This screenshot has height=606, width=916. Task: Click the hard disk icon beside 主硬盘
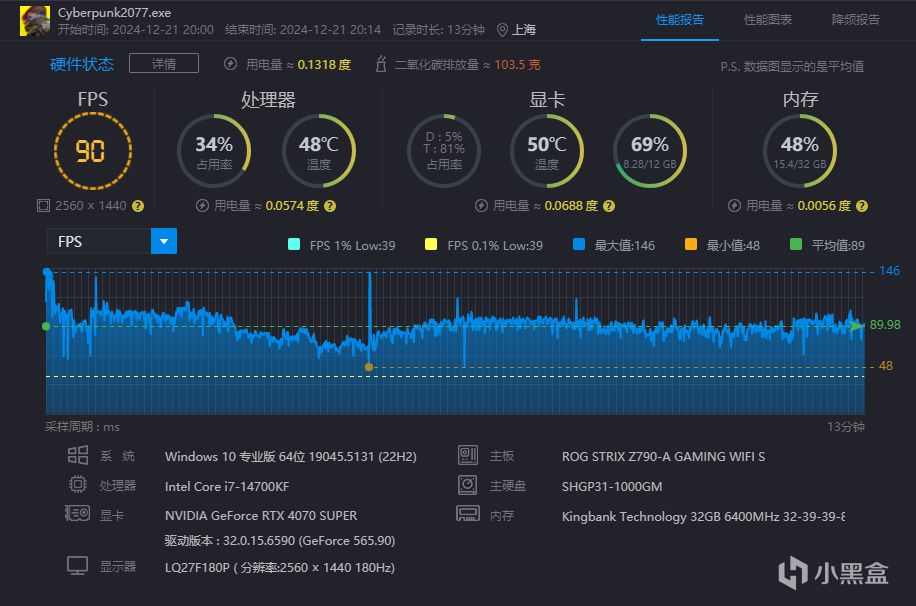coord(467,484)
